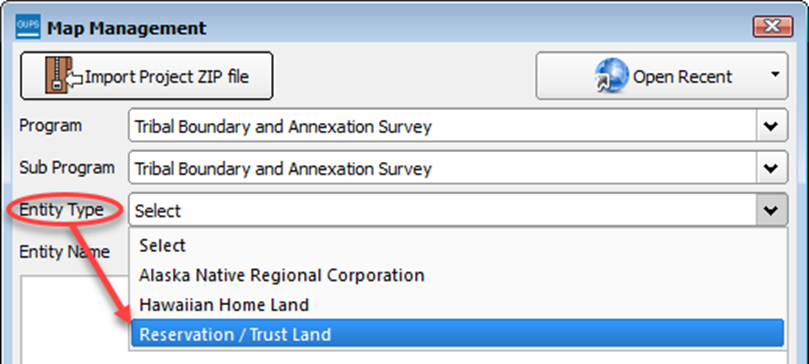
Task: Click the Entity Type combo box field
Action: point(443,210)
